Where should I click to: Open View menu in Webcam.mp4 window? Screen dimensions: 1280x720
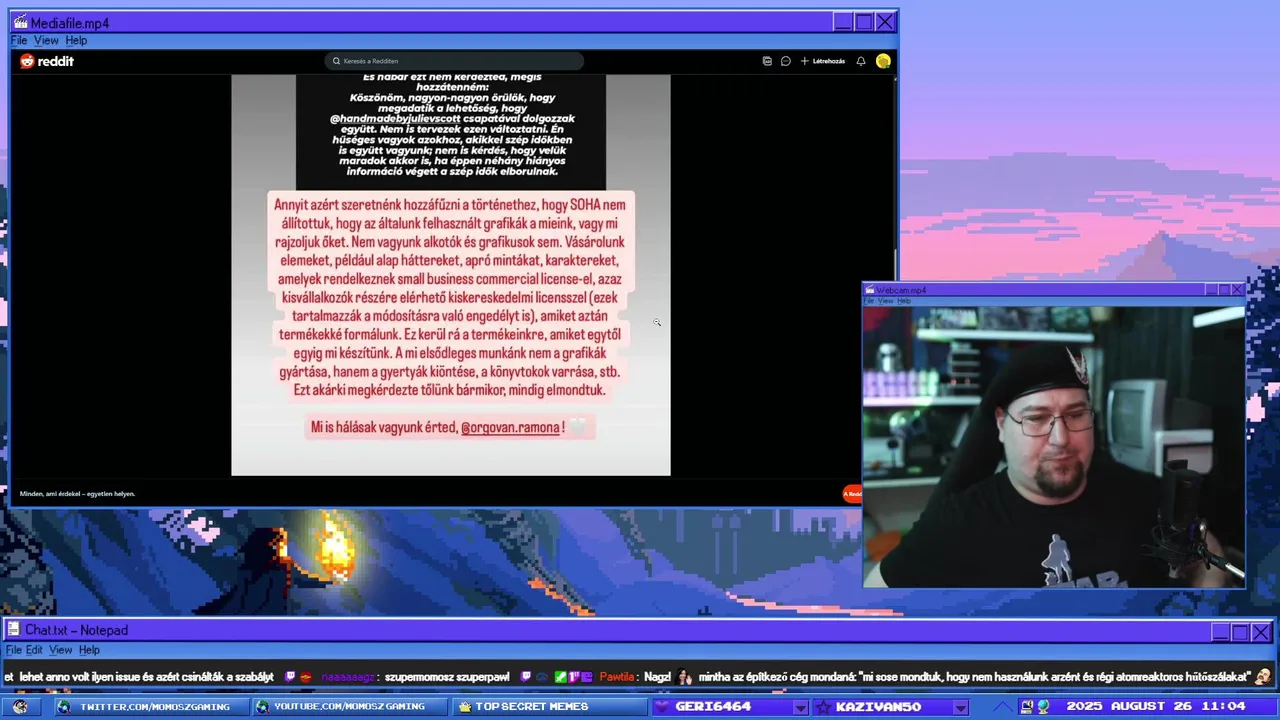tap(885, 301)
